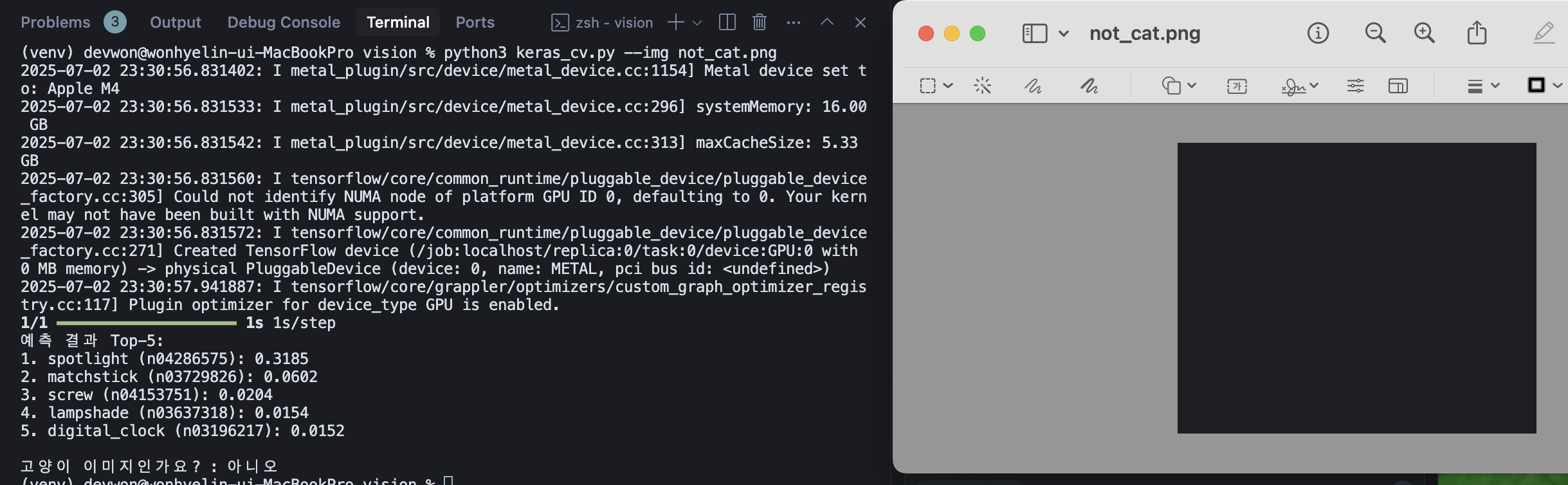Image resolution: width=1568 pixels, height=485 pixels.
Task: Switch to the Problems tab
Action: pos(55,23)
